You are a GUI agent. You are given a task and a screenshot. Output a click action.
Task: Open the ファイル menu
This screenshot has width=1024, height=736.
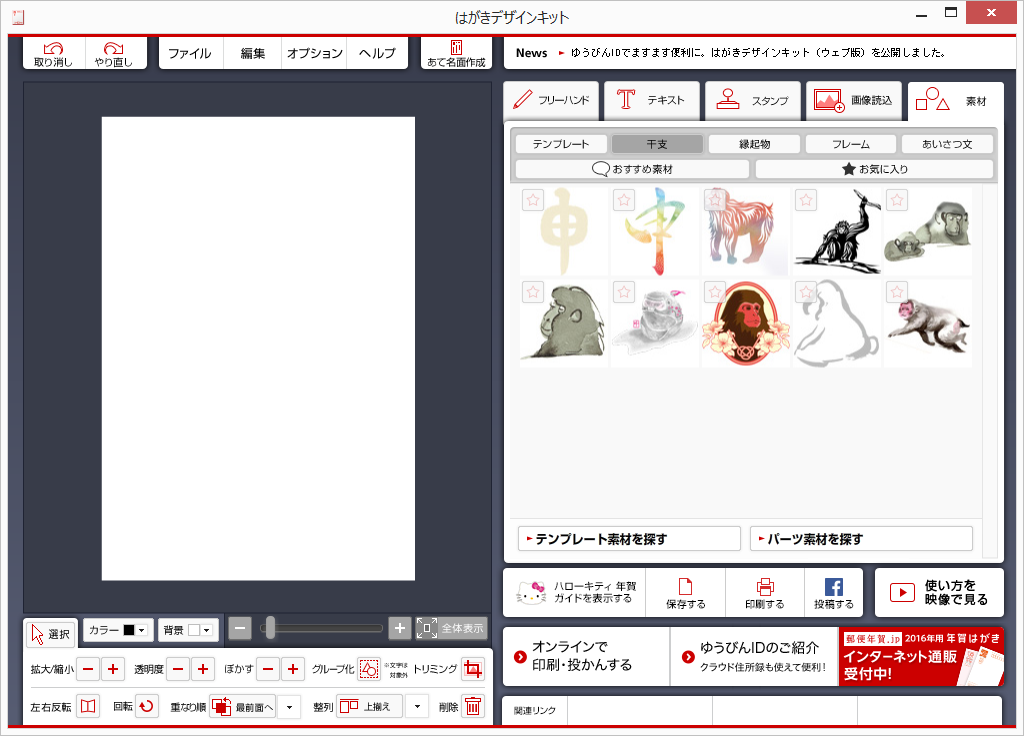point(191,51)
